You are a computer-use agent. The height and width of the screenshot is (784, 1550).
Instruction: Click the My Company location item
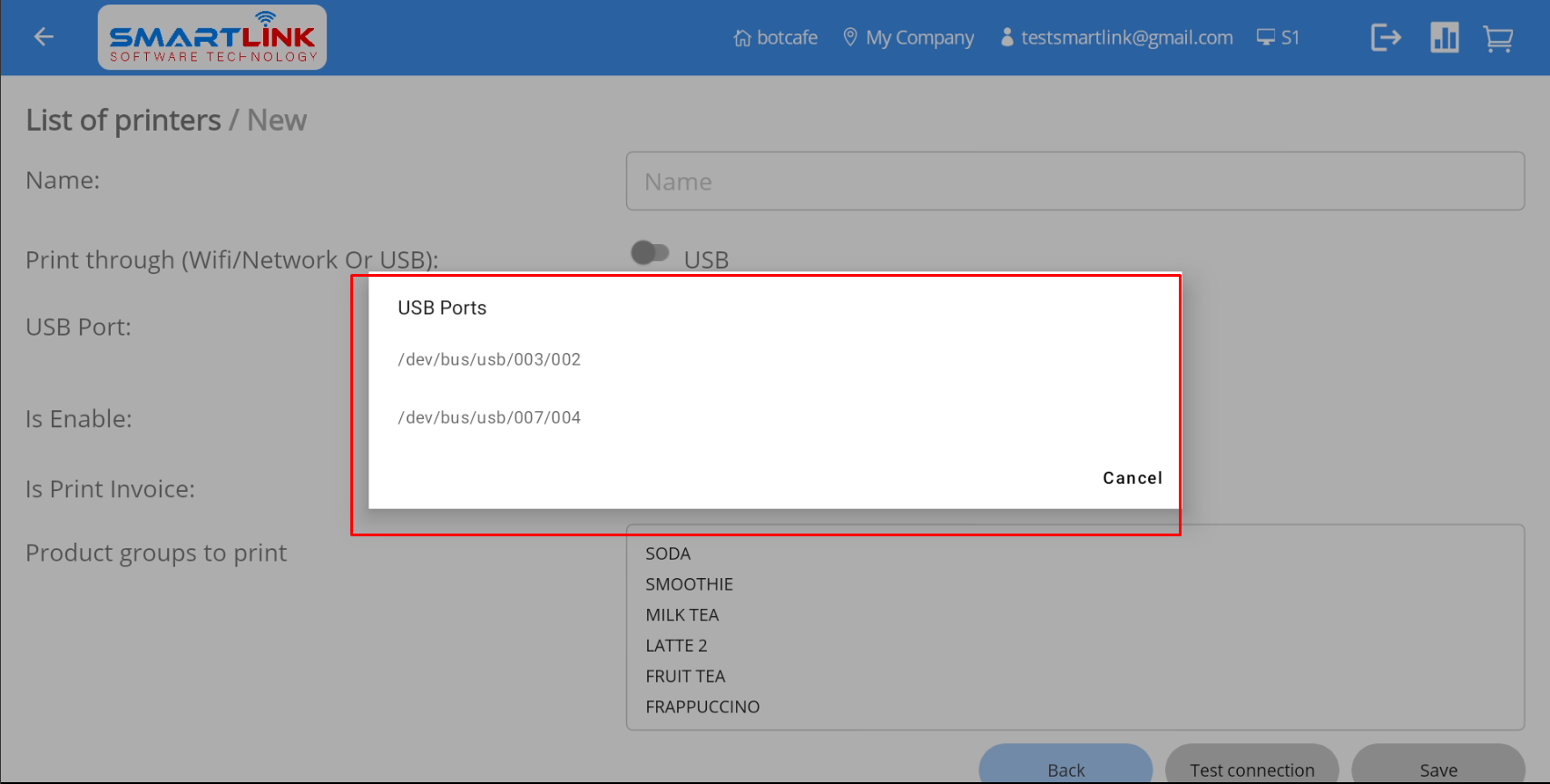click(908, 38)
